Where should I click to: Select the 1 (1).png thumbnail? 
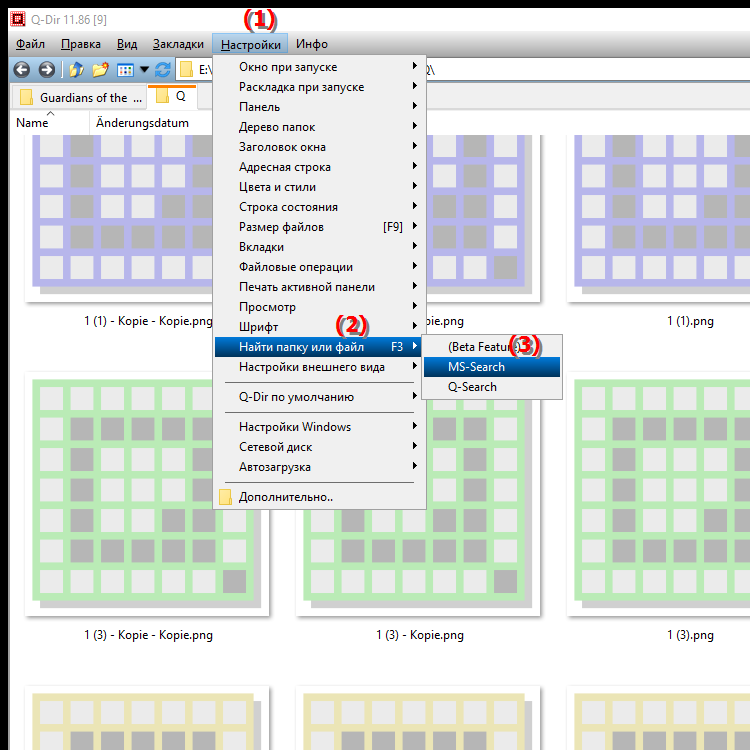click(658, 218)
